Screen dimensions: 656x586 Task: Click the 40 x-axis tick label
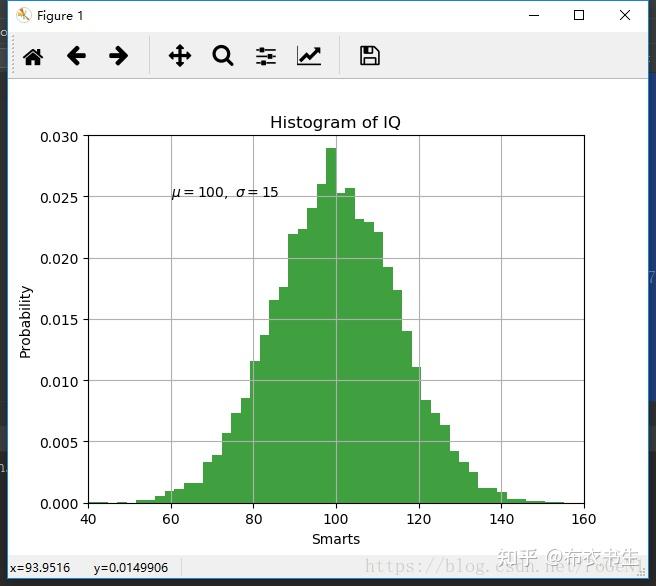click(88, 519)
